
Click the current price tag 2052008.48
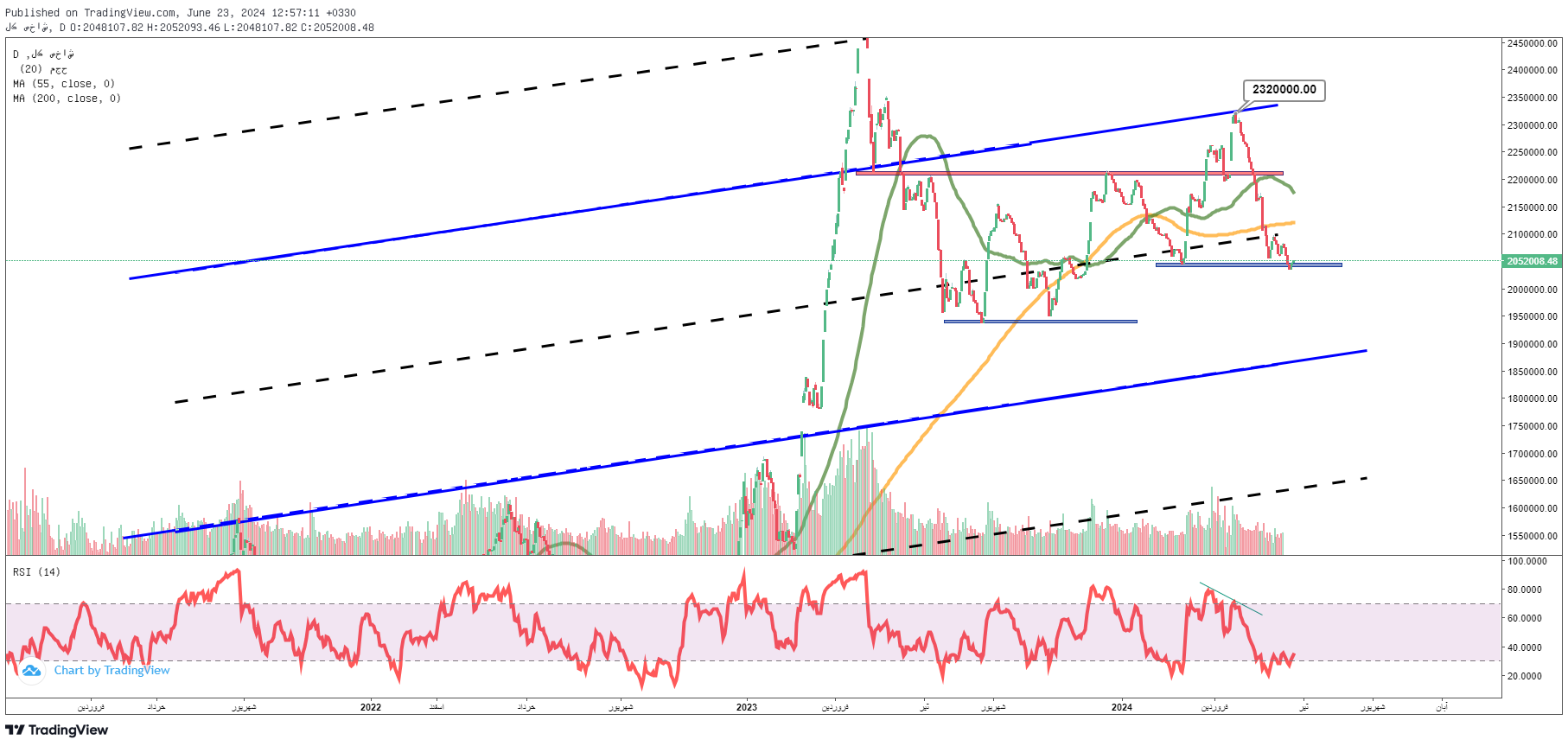pos(1532,261)
